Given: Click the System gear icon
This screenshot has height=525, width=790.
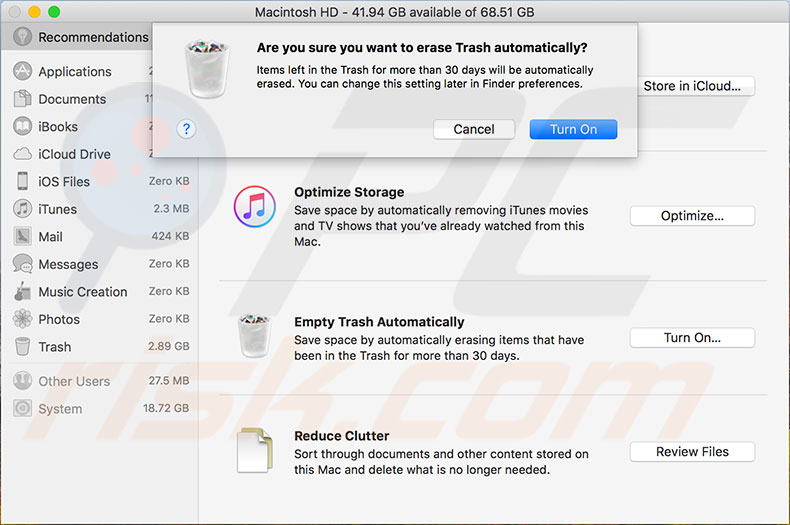Looking at the screenshot, I should (x=22, y=409).
